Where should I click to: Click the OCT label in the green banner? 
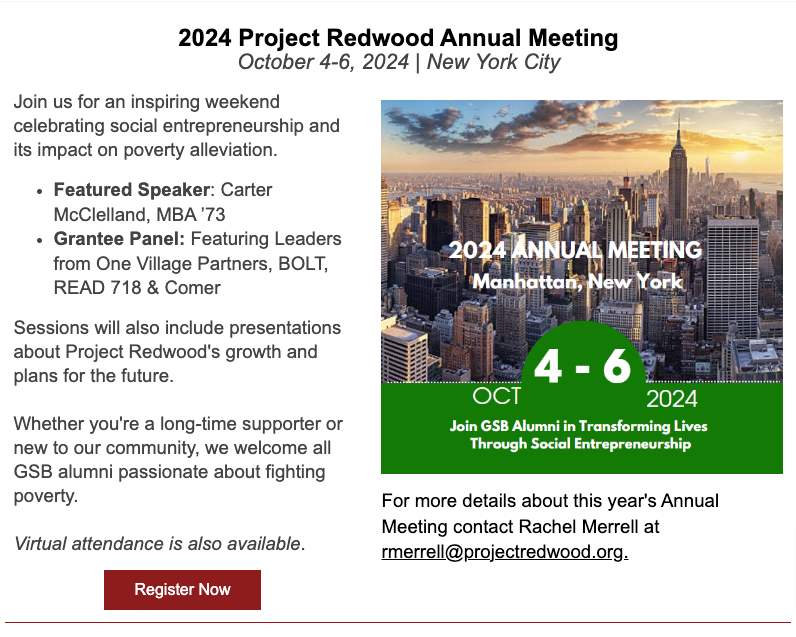pos(497,395)
